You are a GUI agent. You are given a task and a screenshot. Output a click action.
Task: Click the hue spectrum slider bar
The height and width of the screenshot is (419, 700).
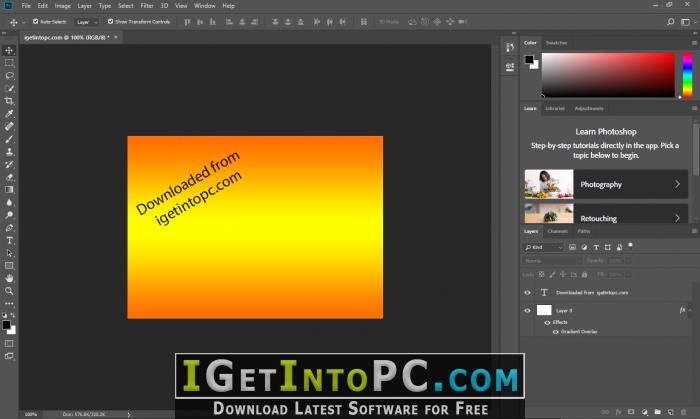[x=688, y=75]
